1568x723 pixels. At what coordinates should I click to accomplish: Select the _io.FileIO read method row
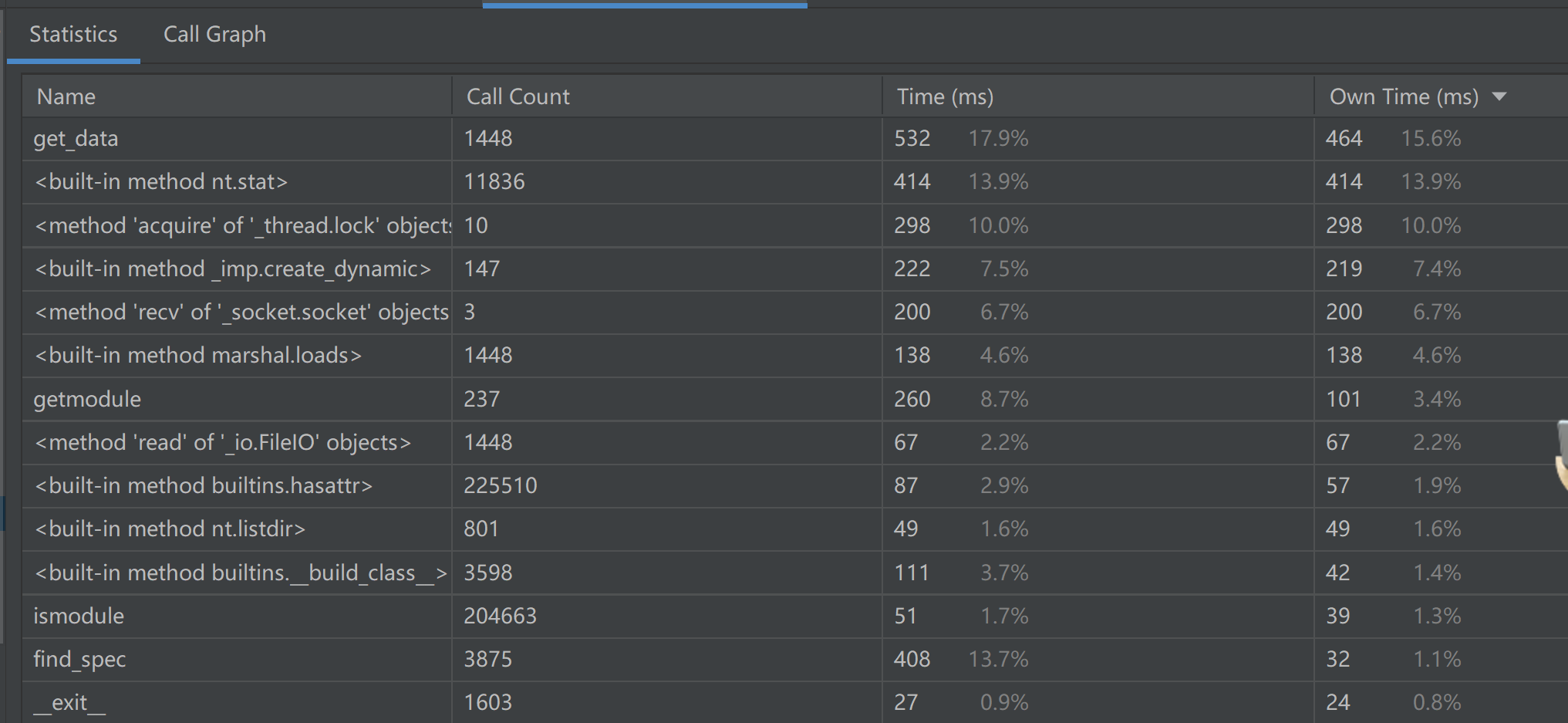(222, 443)
